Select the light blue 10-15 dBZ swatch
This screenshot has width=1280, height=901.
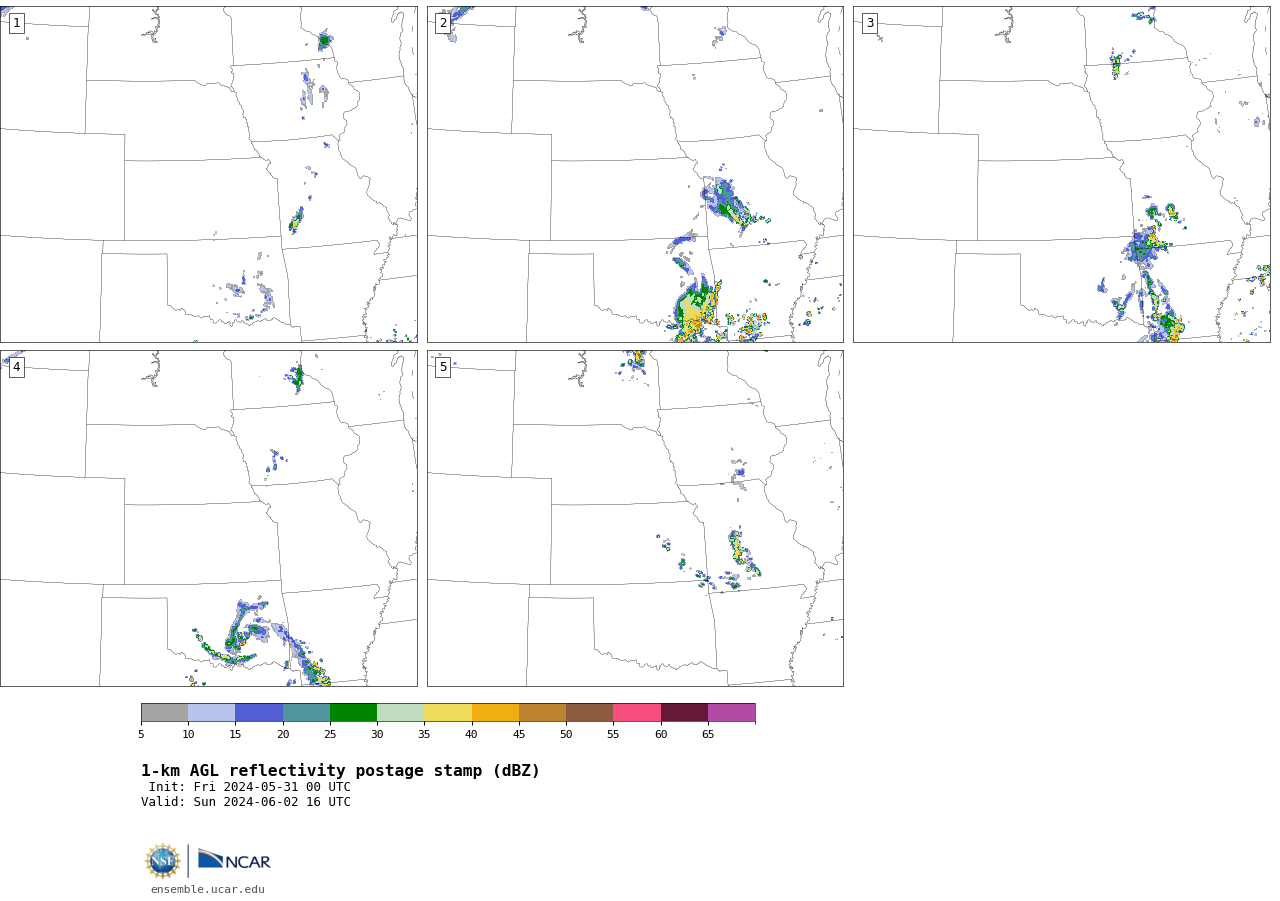point(212,713)
